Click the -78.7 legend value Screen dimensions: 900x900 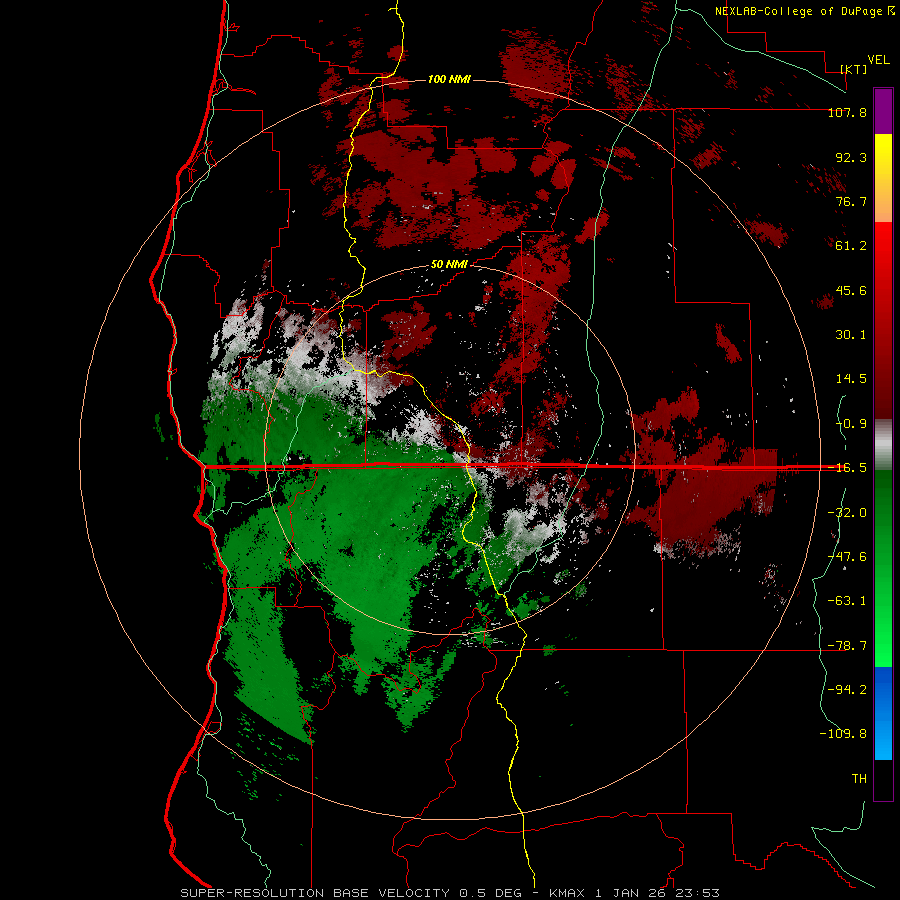[x=847, y=646]
